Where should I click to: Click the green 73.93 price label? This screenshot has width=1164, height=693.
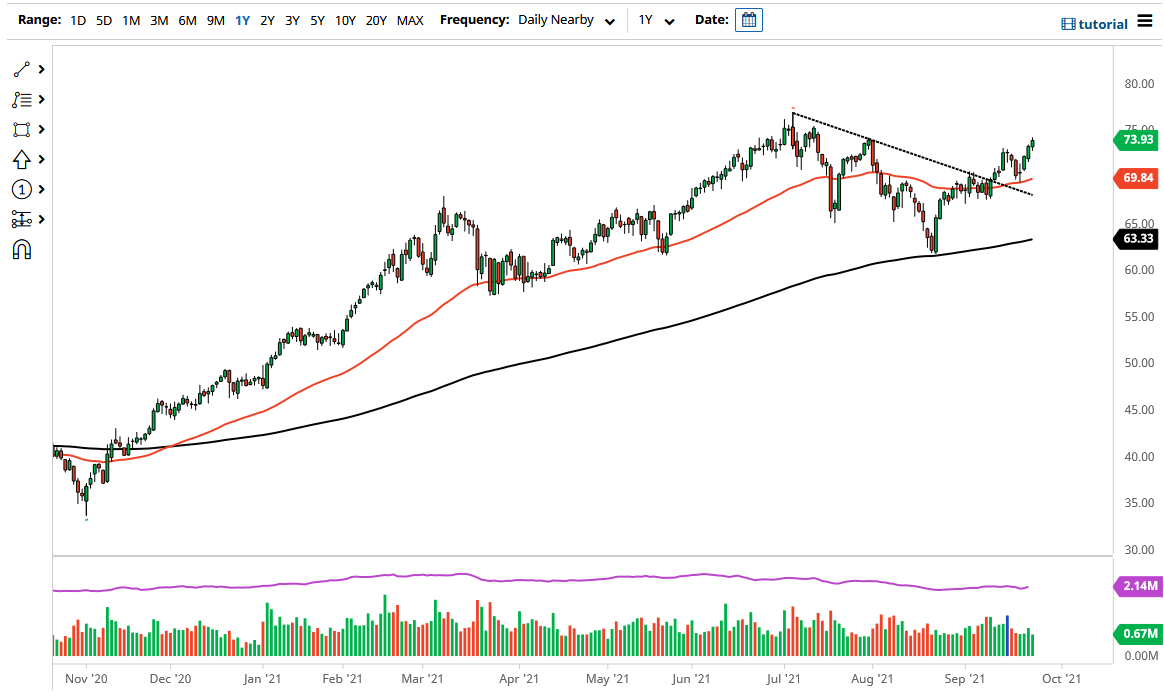[1138, 141]
